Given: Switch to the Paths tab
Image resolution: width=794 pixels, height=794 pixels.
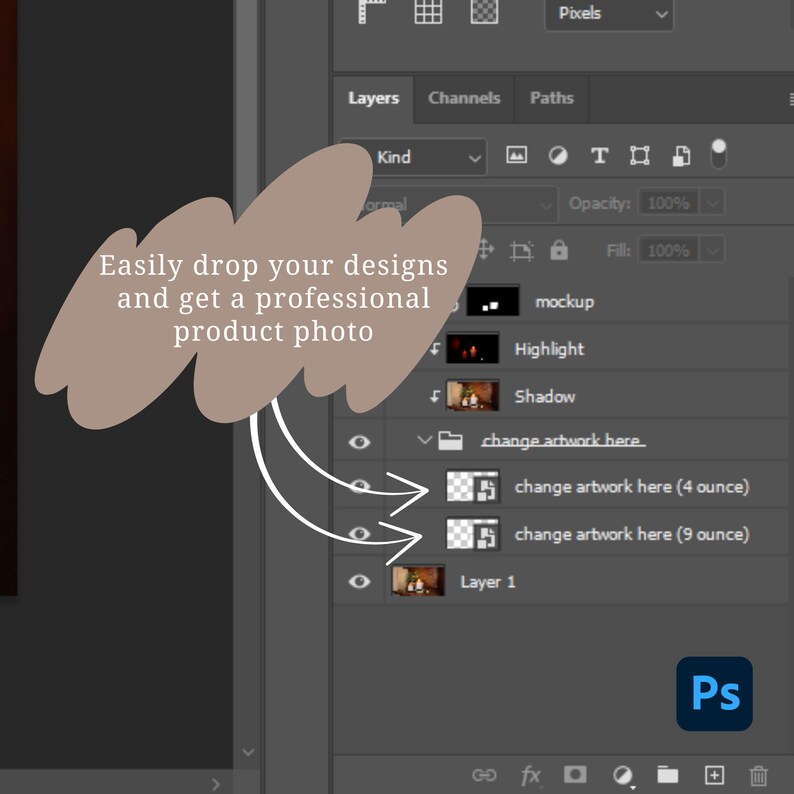Looking at the screenshot, I should click(551, 98).
